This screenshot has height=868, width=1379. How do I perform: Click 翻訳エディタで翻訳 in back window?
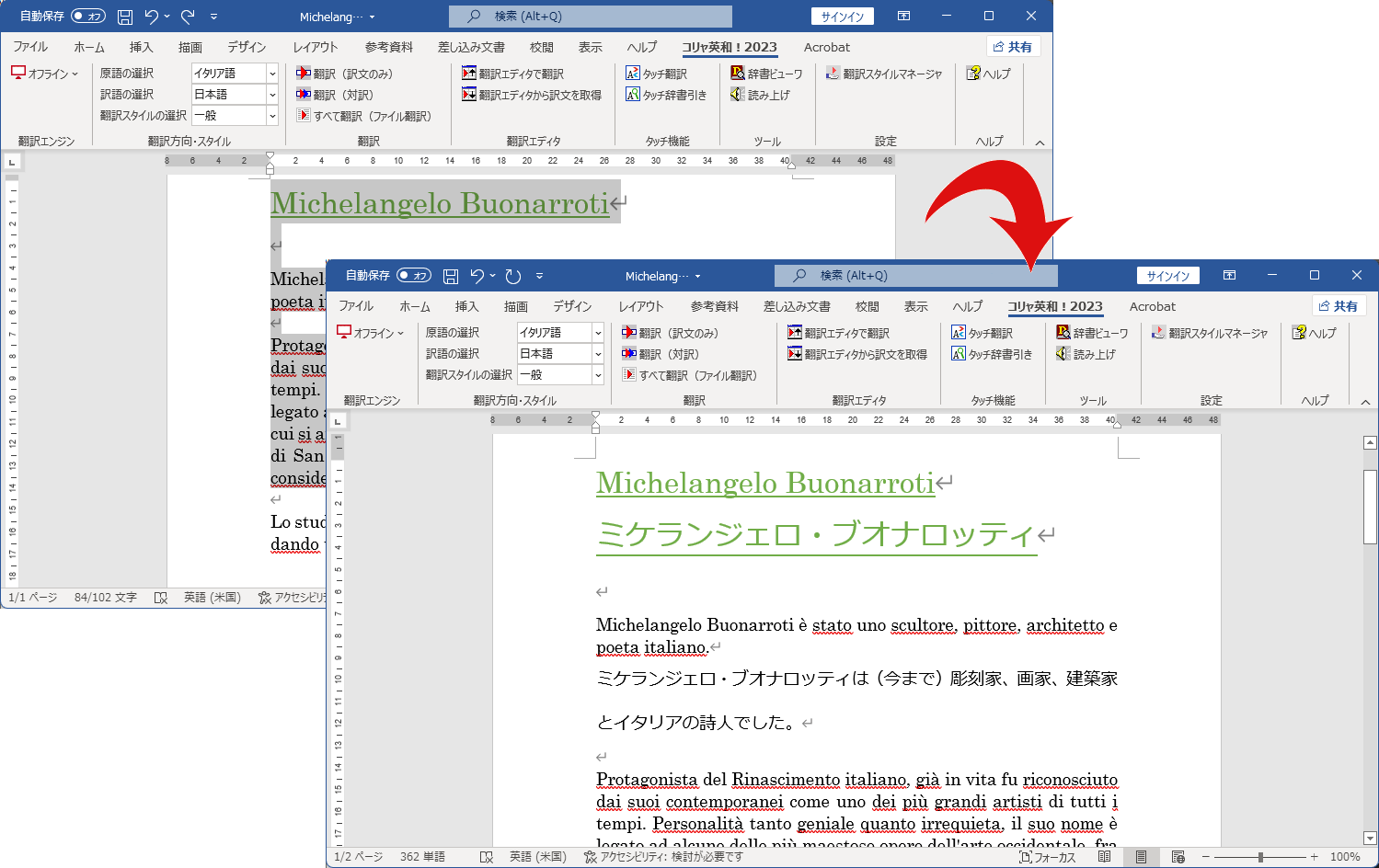(512, 74)
